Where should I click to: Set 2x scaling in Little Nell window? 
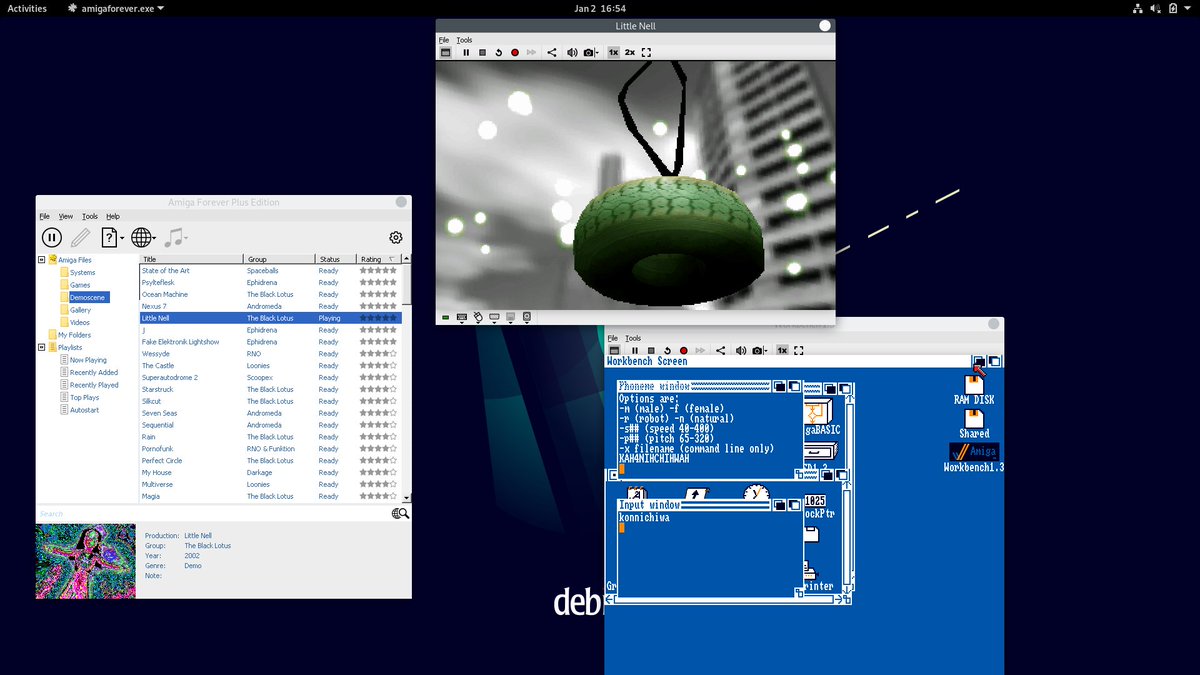(x=630, y=52)
